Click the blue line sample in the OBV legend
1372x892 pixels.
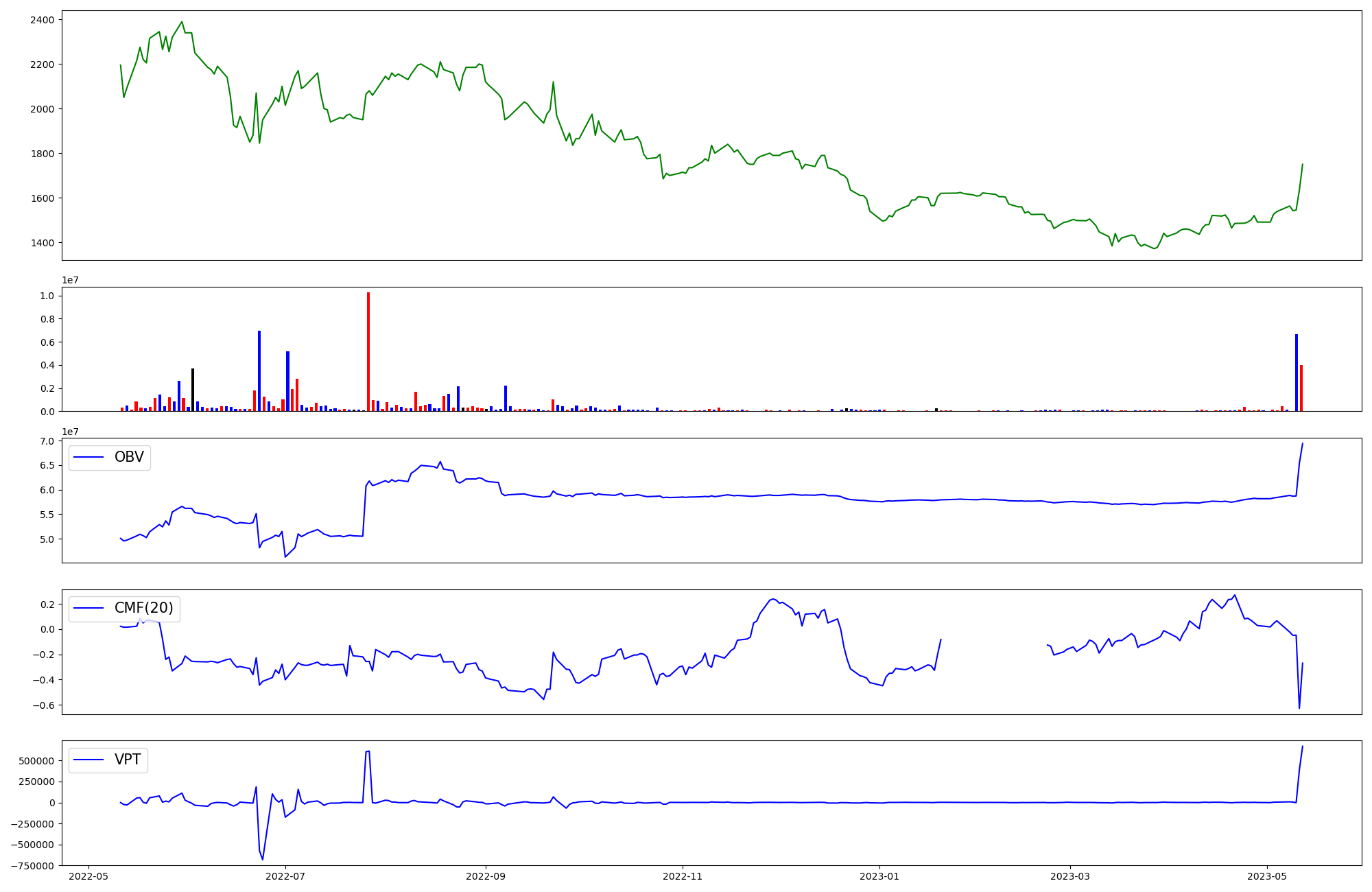88,457
